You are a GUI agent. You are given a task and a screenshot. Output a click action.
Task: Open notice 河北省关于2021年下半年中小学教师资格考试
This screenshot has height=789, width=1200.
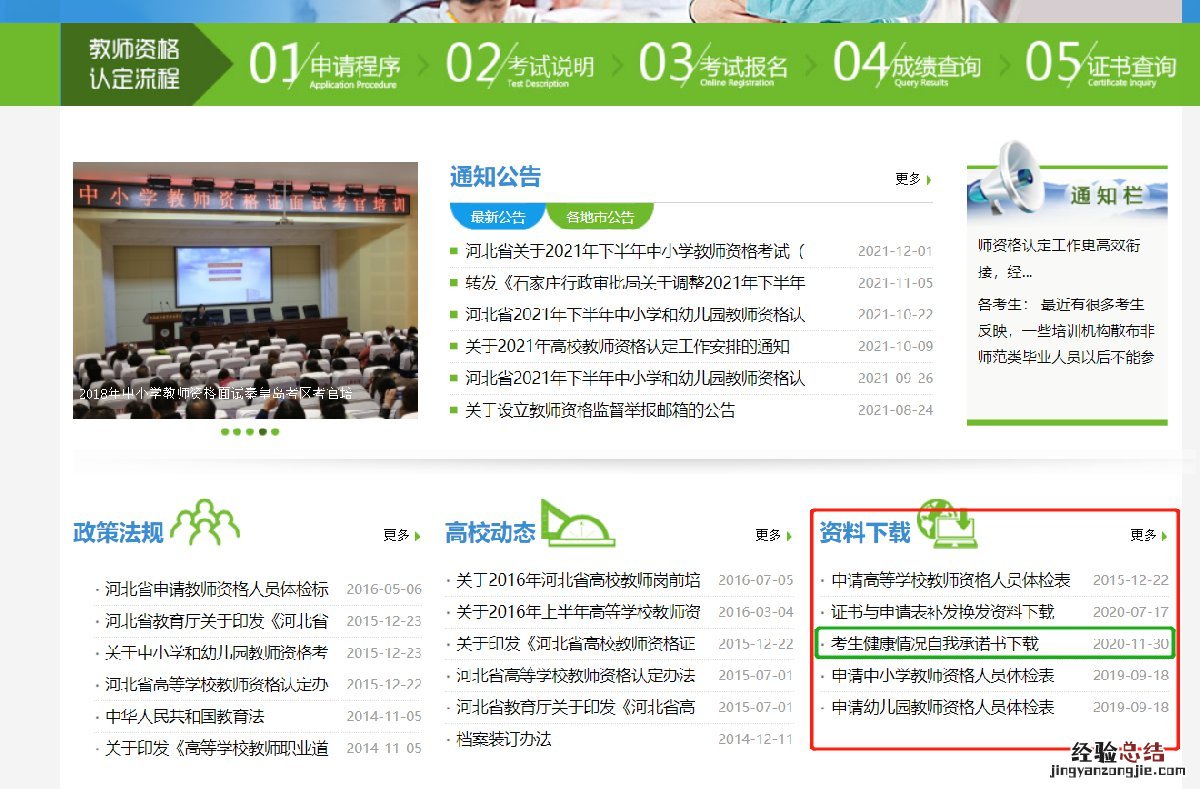[635, 251]
